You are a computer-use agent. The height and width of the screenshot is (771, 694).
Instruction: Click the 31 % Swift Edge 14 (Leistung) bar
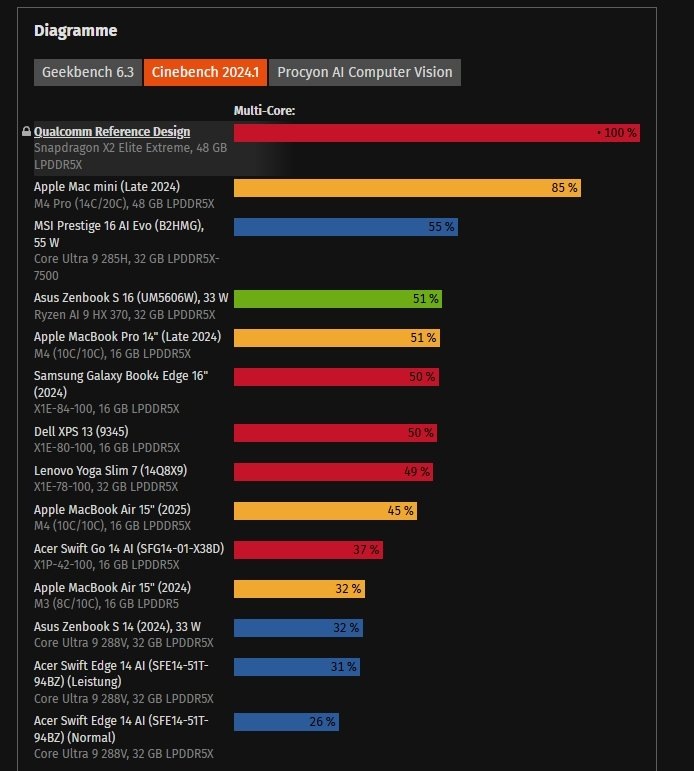[297, 667]
